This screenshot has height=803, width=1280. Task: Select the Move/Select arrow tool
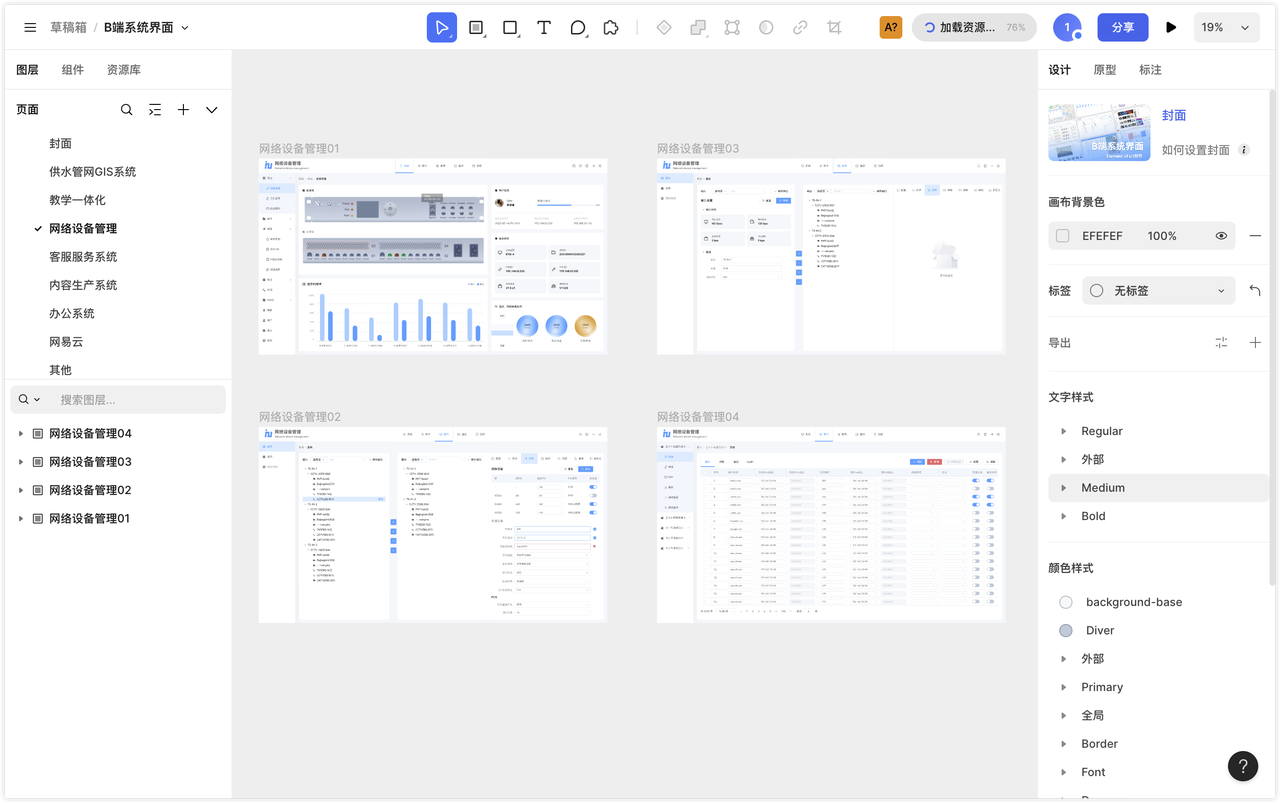pyautogui.click(x=441, y=28)
